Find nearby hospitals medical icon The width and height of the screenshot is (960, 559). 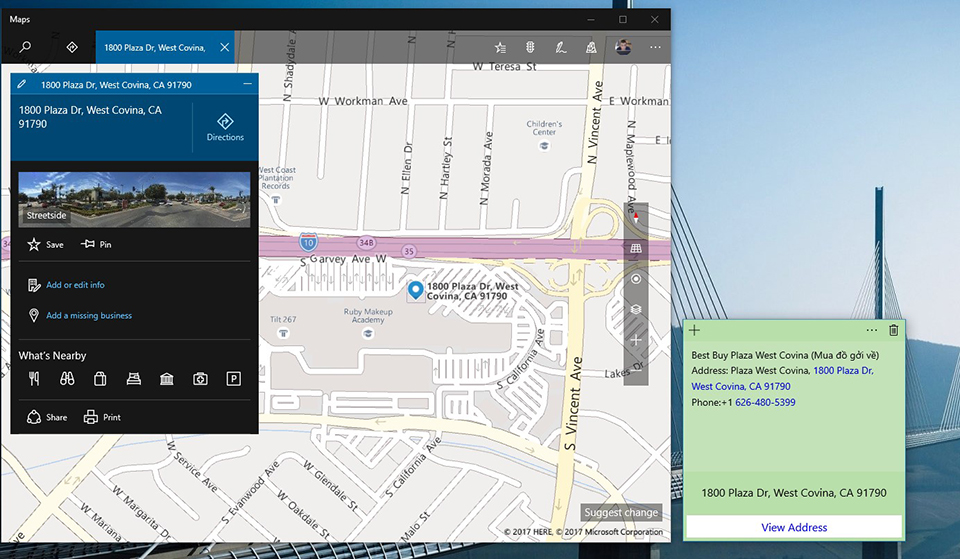[x=200, y=379]
